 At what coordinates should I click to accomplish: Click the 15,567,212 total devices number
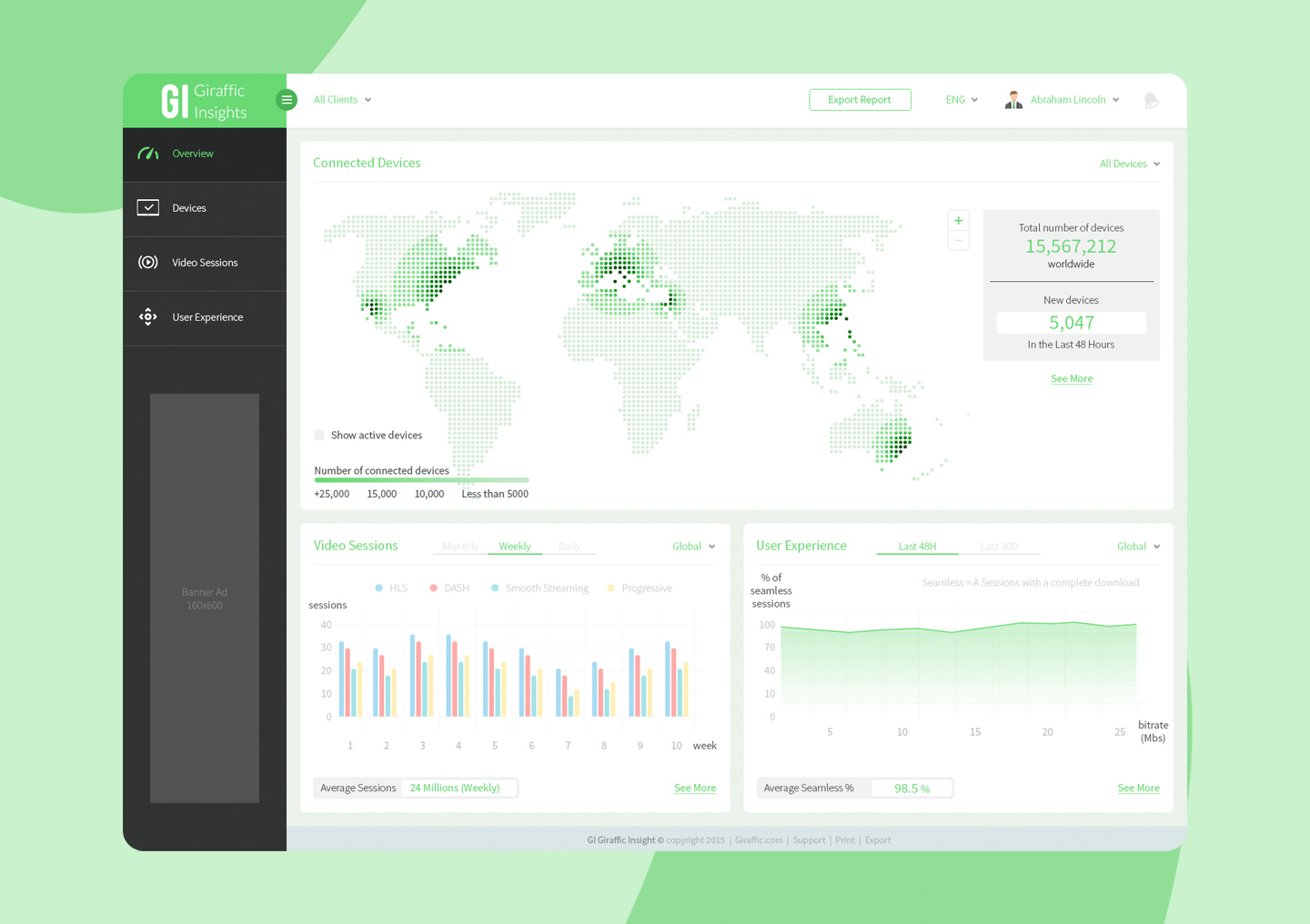coord(1071,246)
